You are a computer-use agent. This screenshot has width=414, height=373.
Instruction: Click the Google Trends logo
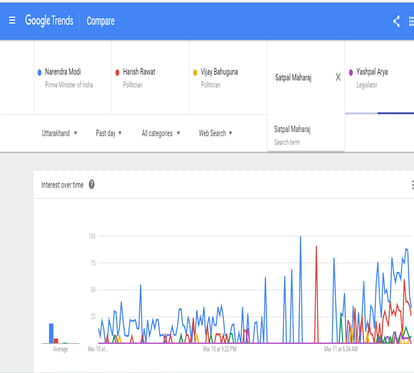49,21
